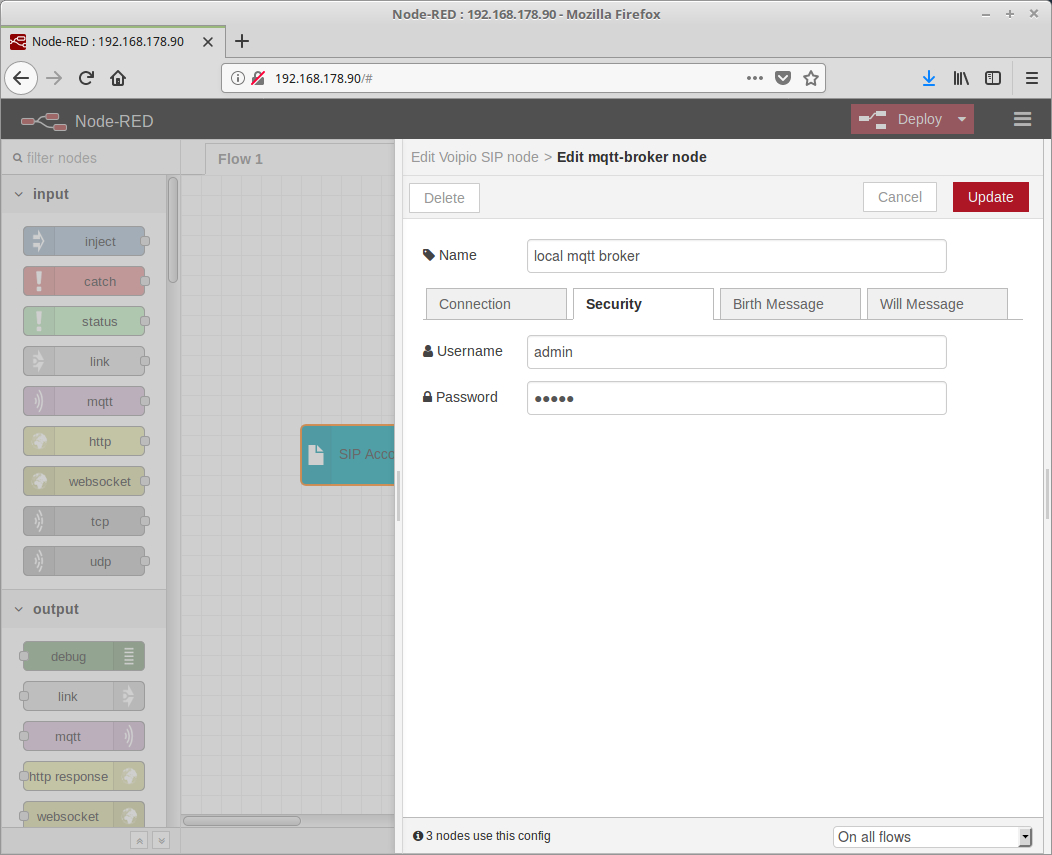Open the 'On all flows' scope dropdown

click(934, 837)
